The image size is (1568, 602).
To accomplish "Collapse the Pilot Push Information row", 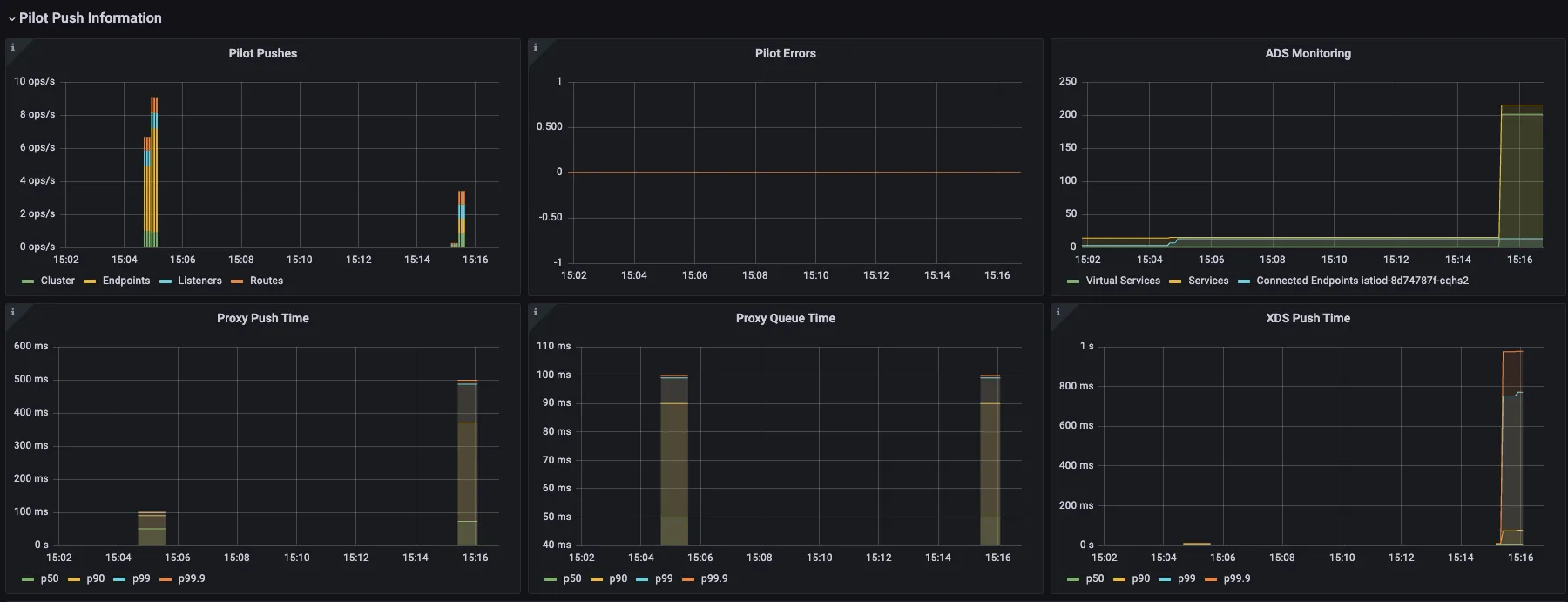I will point(84,17).
